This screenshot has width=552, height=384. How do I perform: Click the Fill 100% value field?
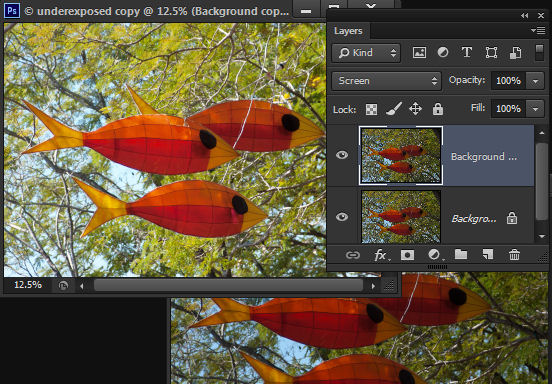coord(508,108)
